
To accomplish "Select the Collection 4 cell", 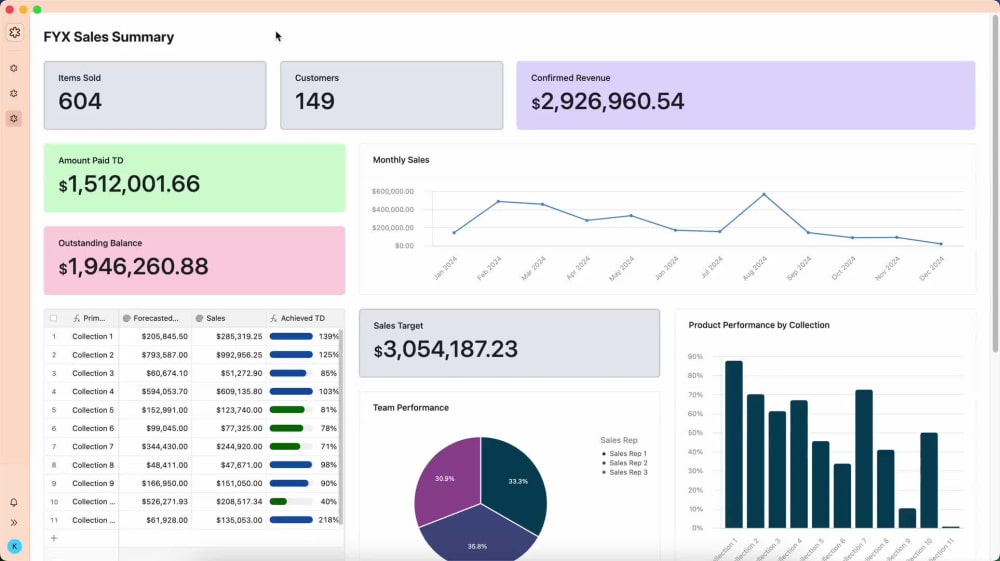I will point(92,391).
